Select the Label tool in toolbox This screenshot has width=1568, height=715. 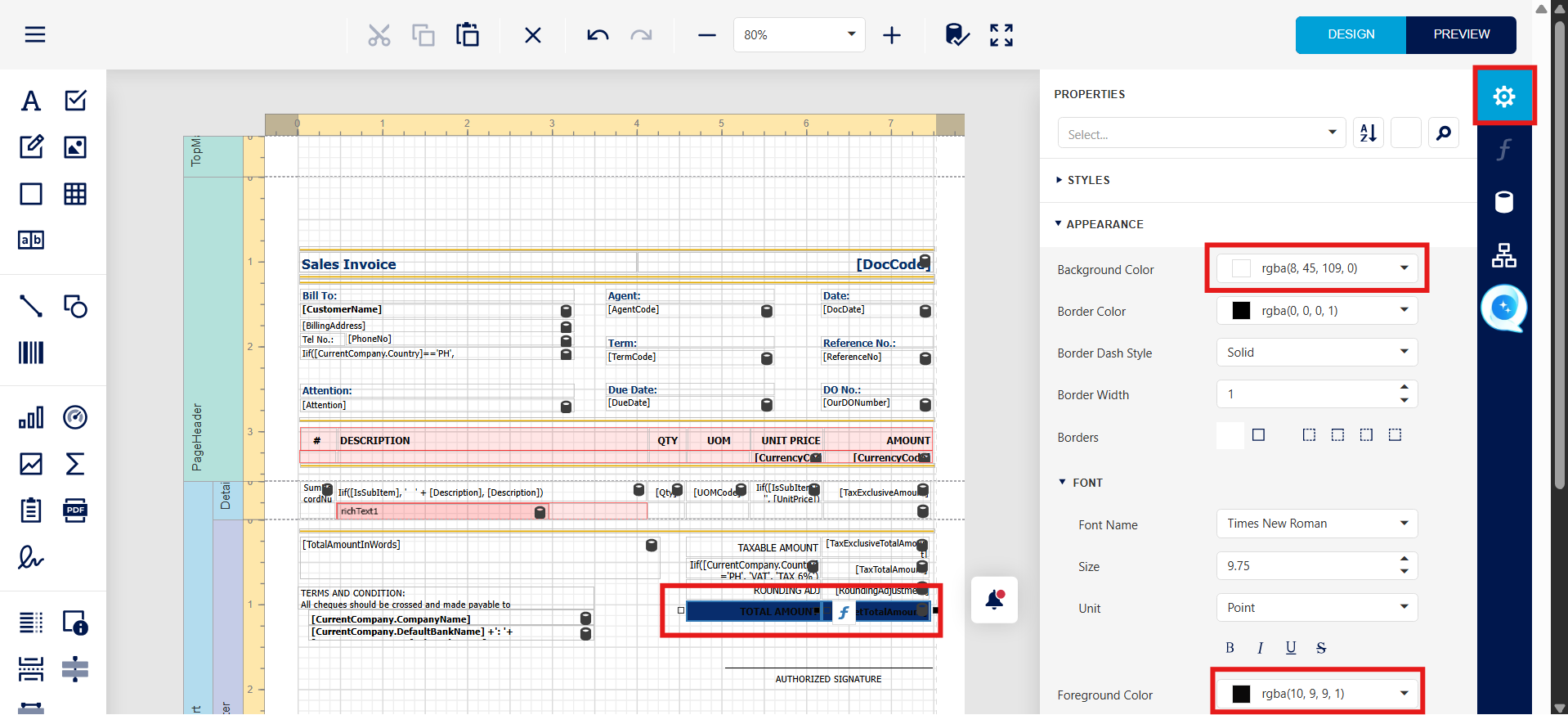click(31, 101)
